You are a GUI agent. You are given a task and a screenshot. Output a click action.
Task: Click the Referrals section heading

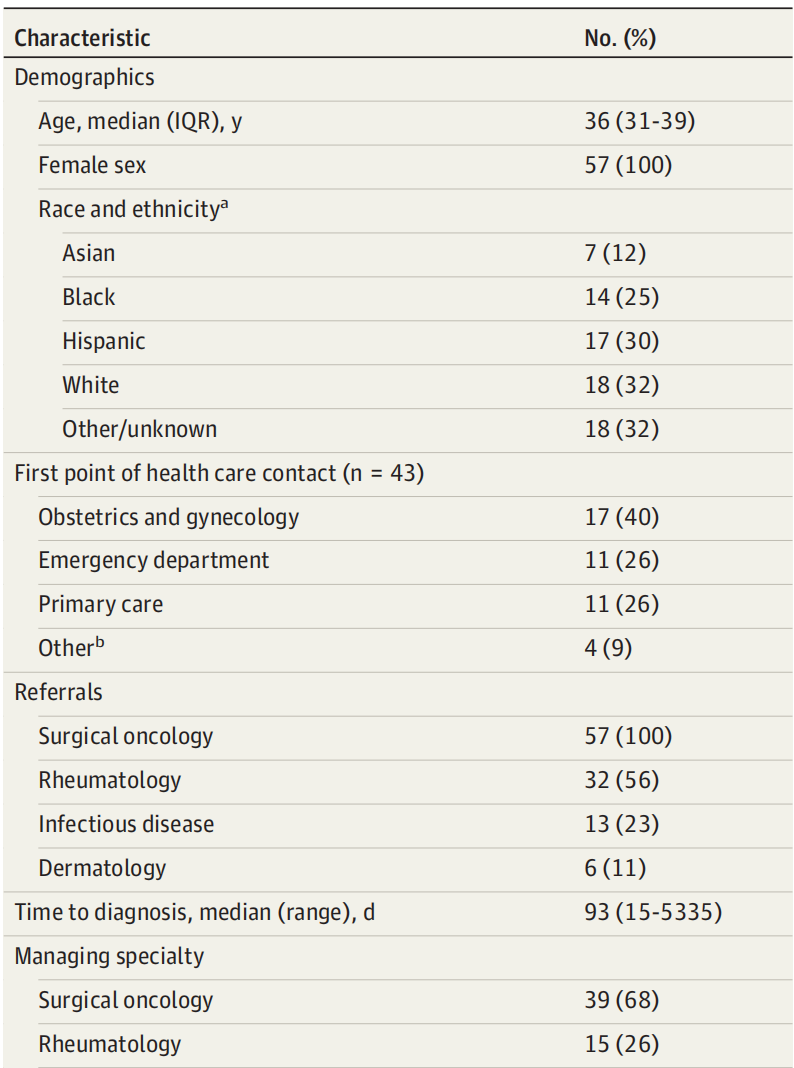coord(59,693)
